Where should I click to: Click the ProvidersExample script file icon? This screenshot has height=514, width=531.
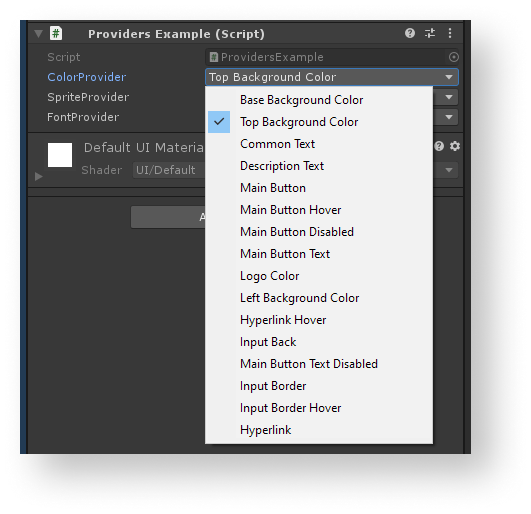pyautogui.click(x=213, y=57)
